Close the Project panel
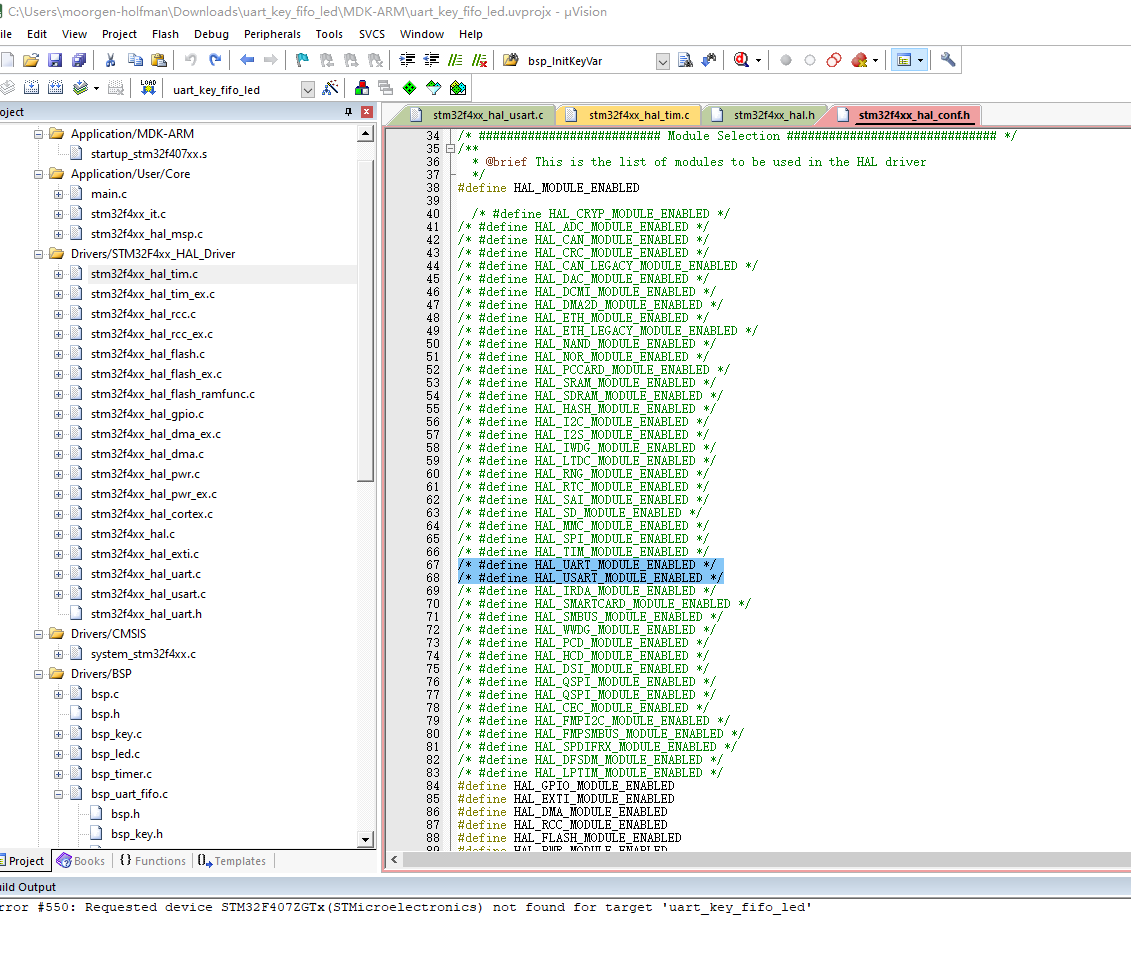This screenshot has height=977, width=1131. (x=366, y=112)
